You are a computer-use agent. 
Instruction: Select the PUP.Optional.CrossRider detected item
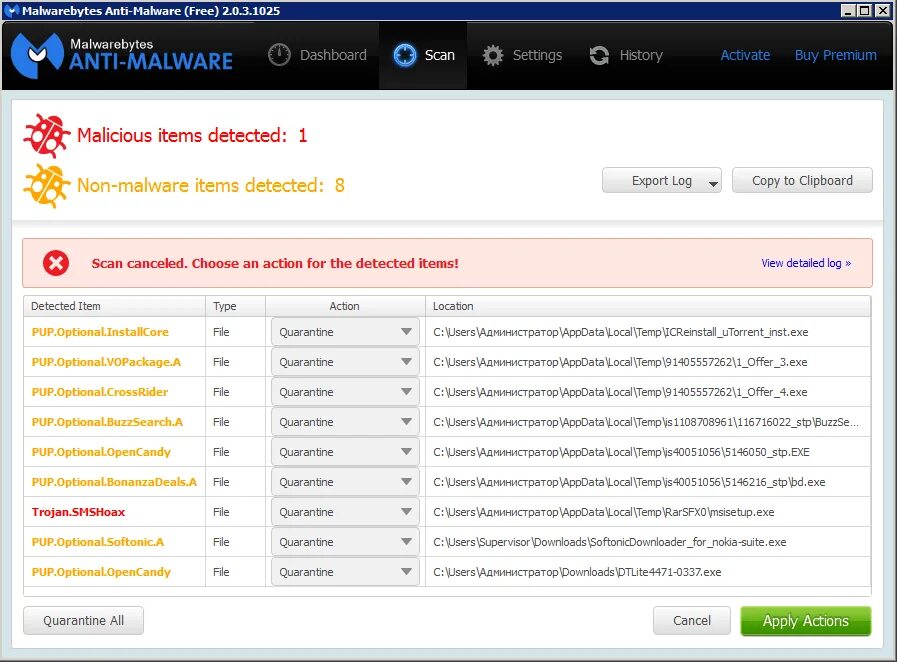click(x=100, y=392)
